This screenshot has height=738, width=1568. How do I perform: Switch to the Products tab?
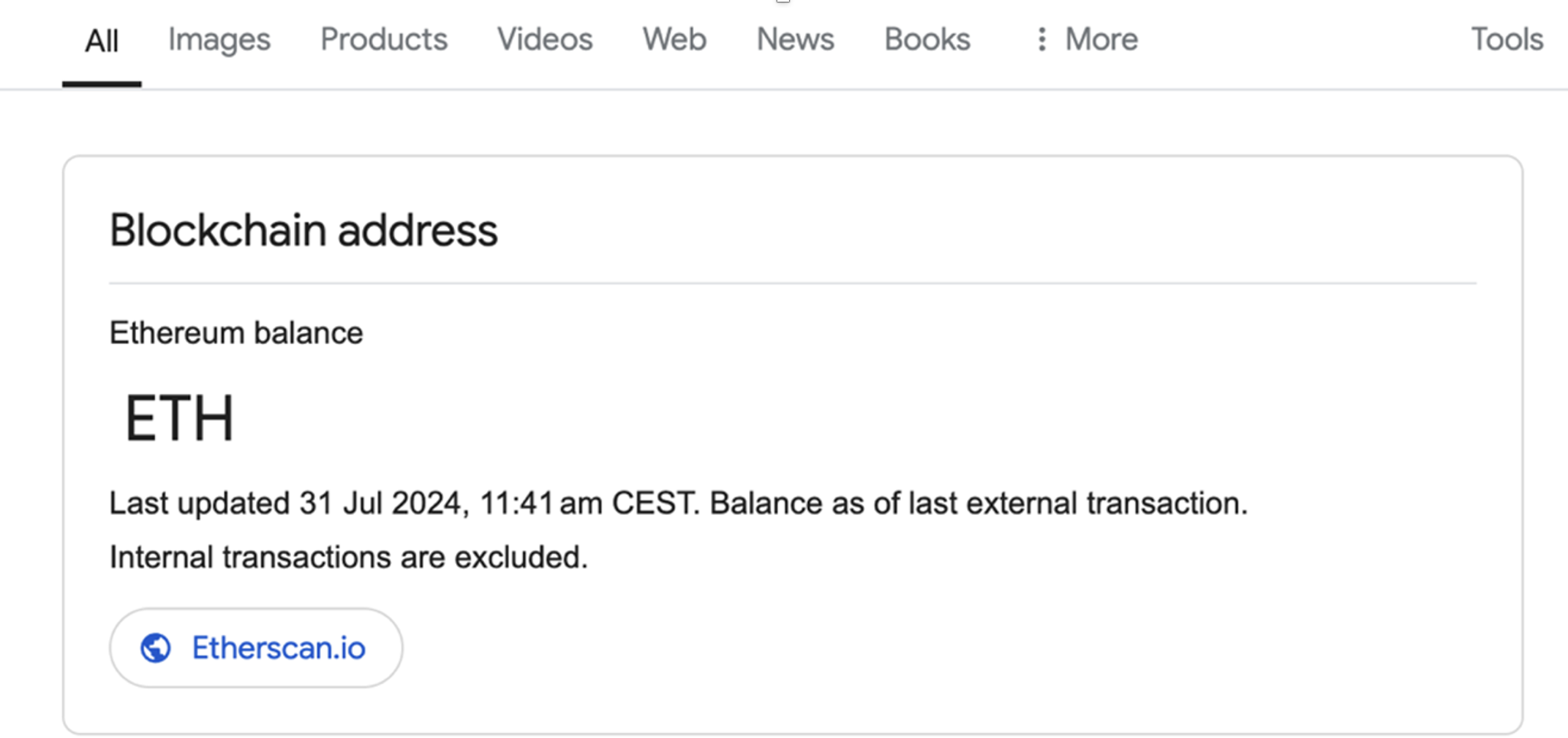(x=384, y=39)
